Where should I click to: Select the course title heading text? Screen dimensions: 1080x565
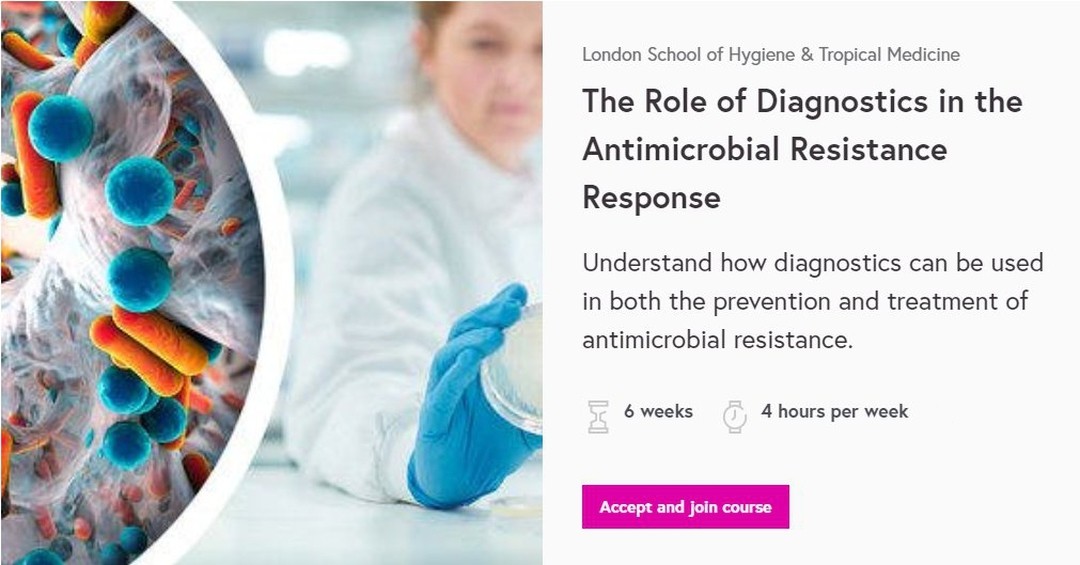[802, 150]
